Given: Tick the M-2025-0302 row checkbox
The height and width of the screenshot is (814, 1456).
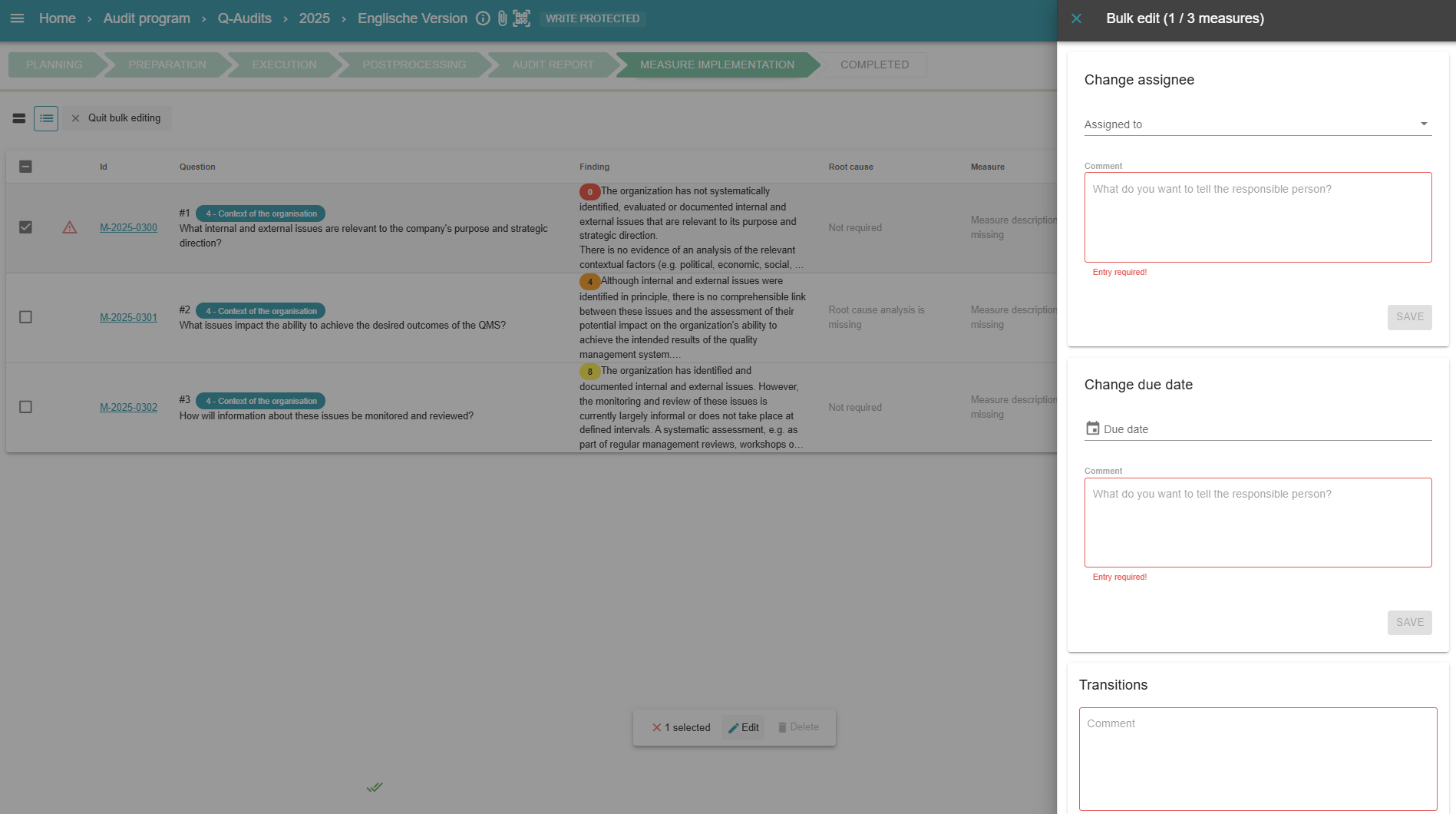Looking at the screenshot, I should tap(25, 407).
